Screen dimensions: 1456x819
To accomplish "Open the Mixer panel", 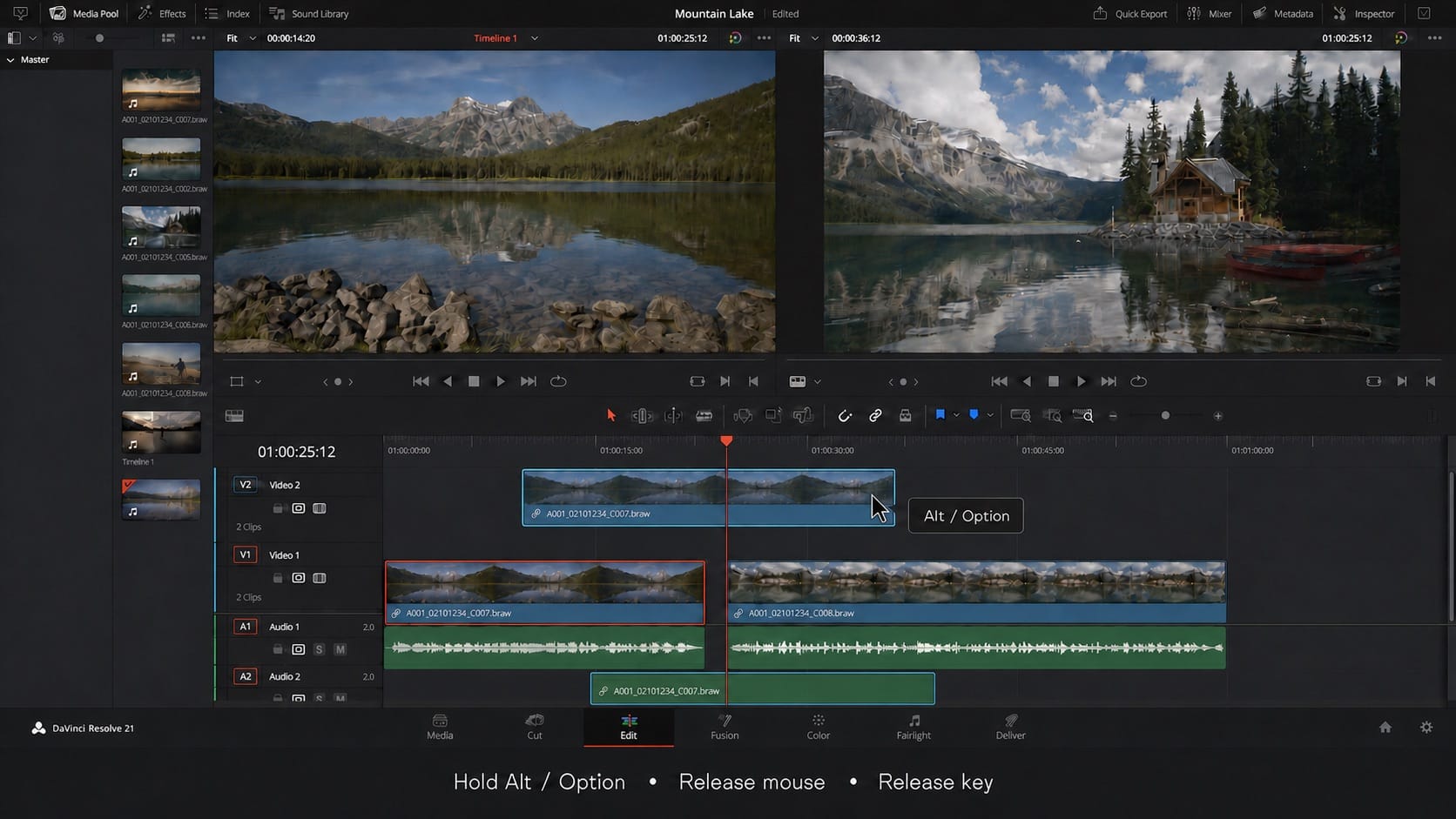I will [1210, 13].
